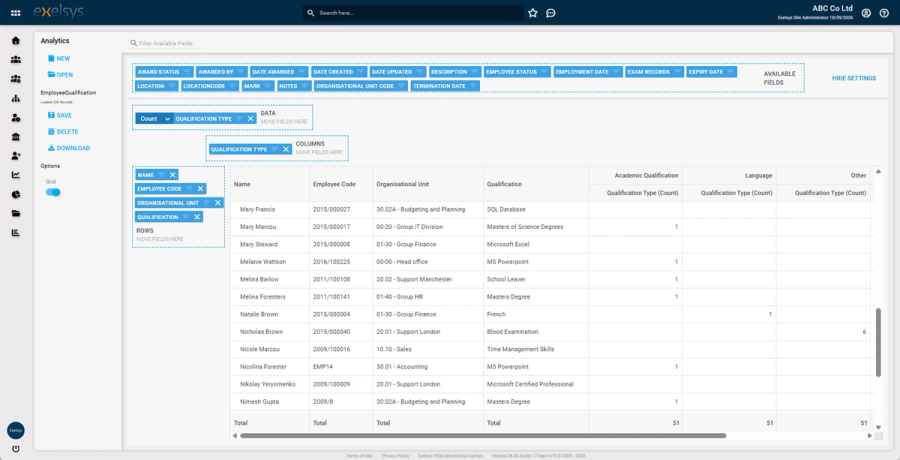The width and height of the screenshot is (900, 460).
Task: Filter the Expiry Date field
Action: point(730,72)
